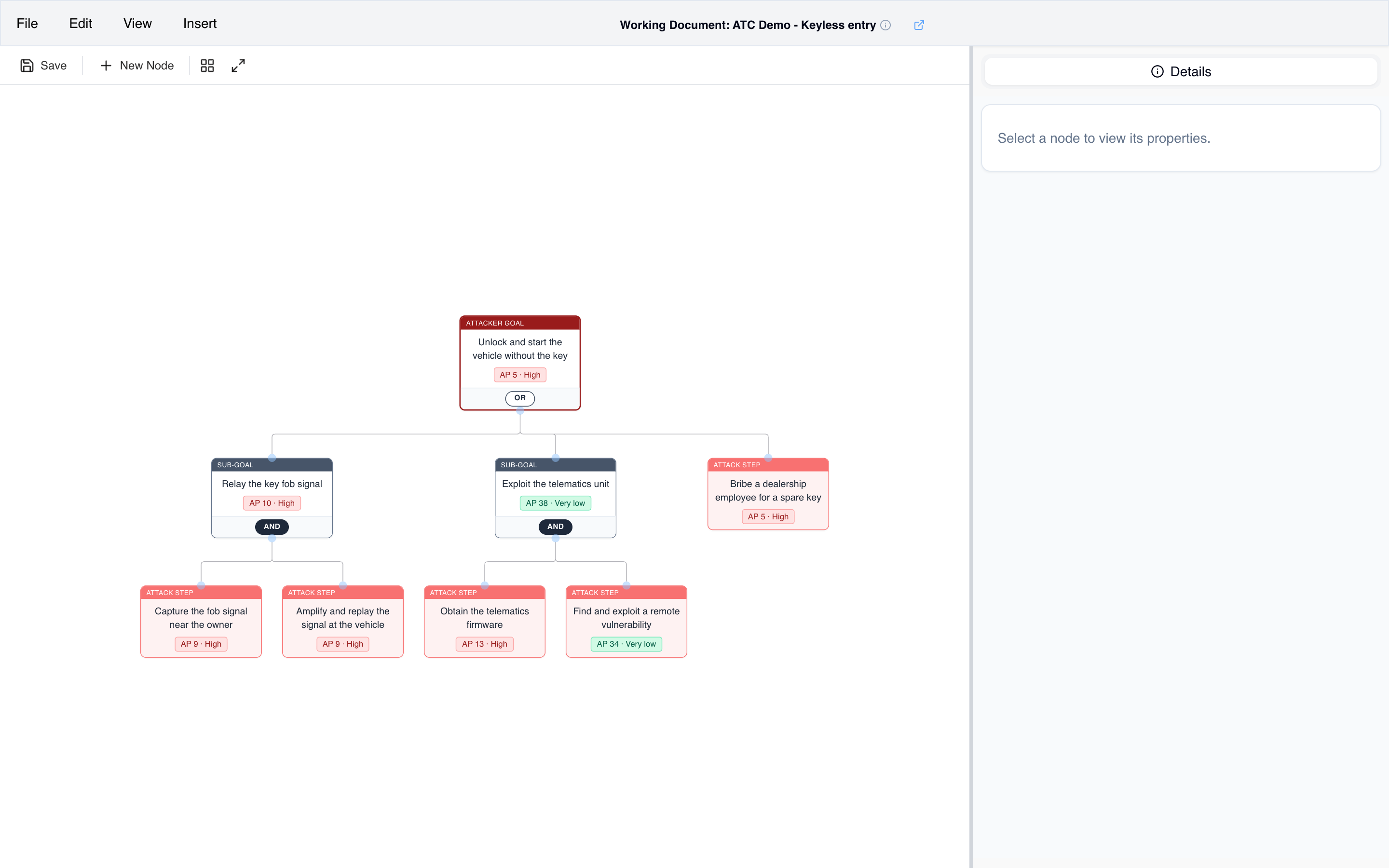Select the 'Find and exploit a remote vulnerability' step
The height and width of the screenshot is (868, 1389).
tap(626, 621)
